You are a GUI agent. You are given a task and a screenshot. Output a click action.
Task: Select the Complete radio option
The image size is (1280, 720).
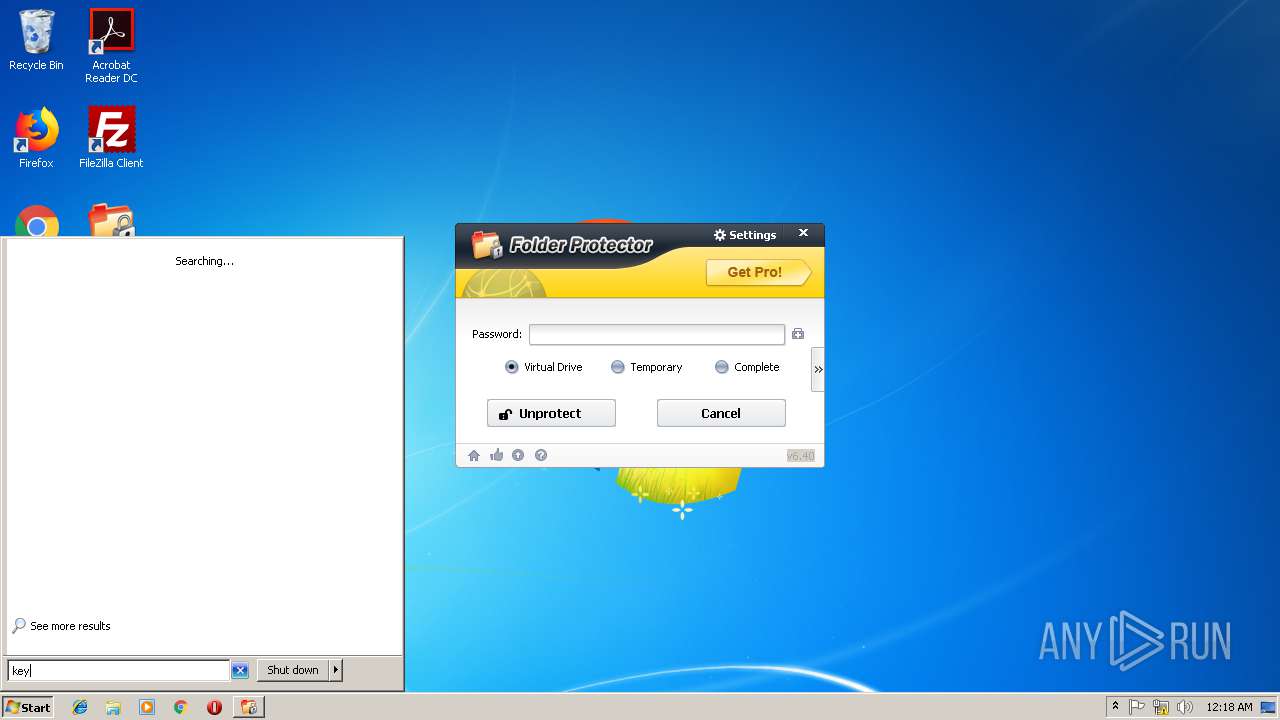747,367
